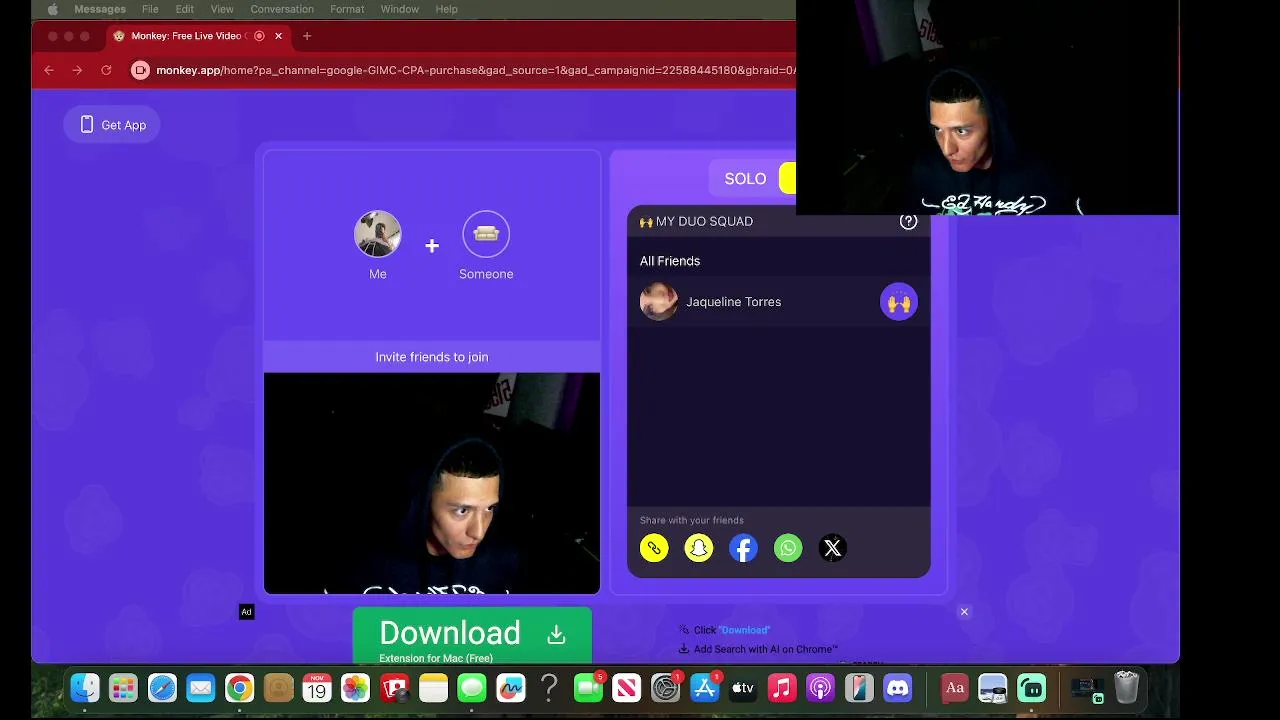Viewport: 1280px width, 720px height.
Task: Close the Monkey: Free Live Video tab
Action: (x=278, y=36)
